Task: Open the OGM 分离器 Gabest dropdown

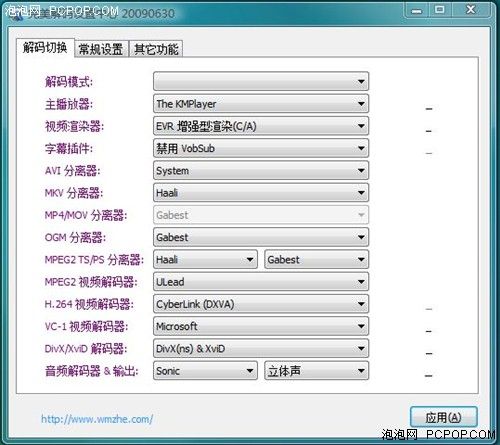Action: click(x=261, y=237)
